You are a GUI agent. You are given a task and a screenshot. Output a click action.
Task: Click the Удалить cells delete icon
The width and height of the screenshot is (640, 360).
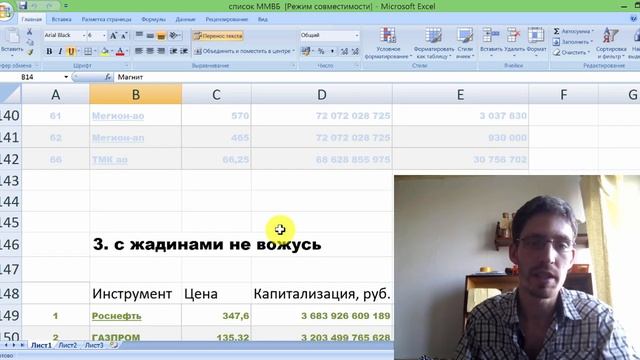(513, 36)
